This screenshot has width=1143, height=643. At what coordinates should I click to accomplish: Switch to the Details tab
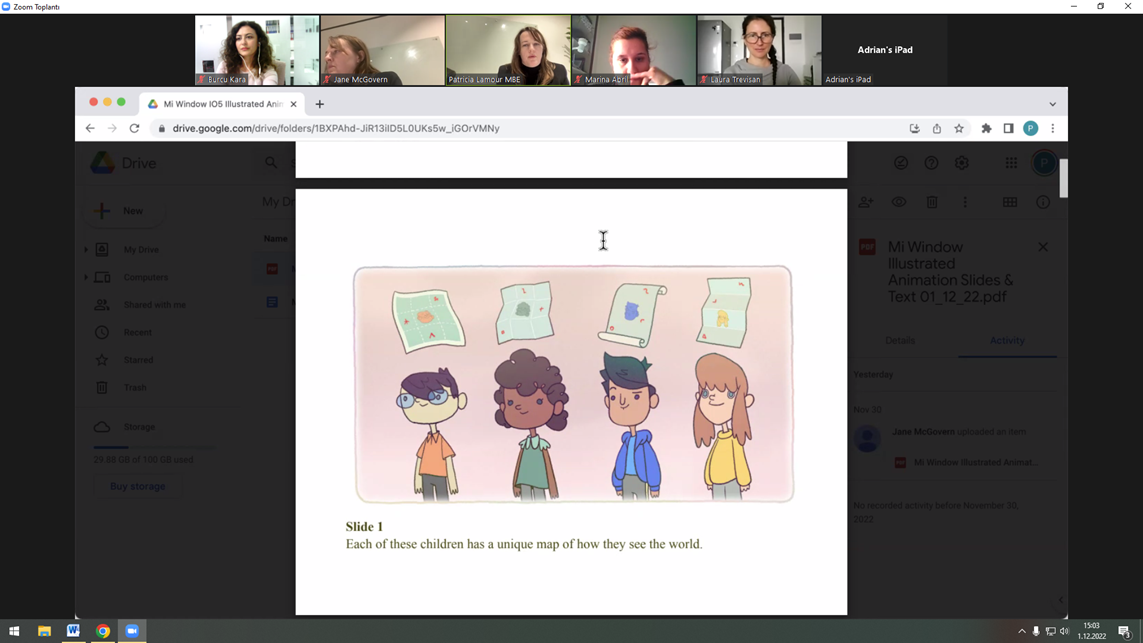click(x=900, y=341)
